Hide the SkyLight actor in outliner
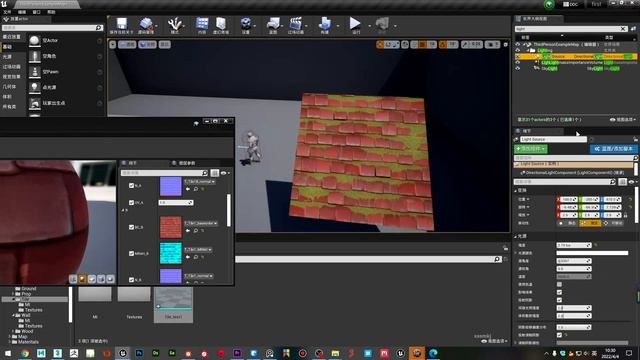Viewport: 640px width, 360px height. tap(518, 69)
